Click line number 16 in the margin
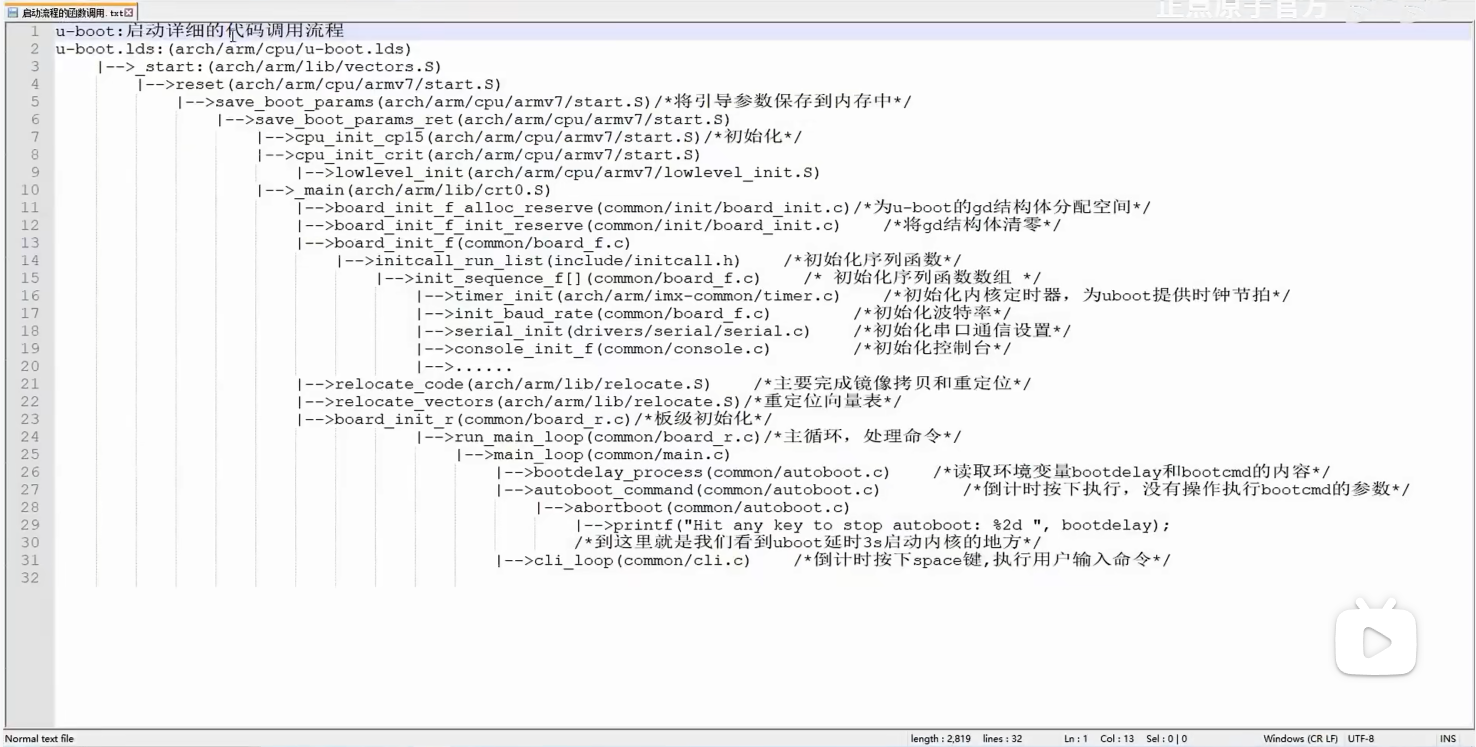Image resolution: width=1476 pixels, height=747 pixels. (x=29, y=295)
